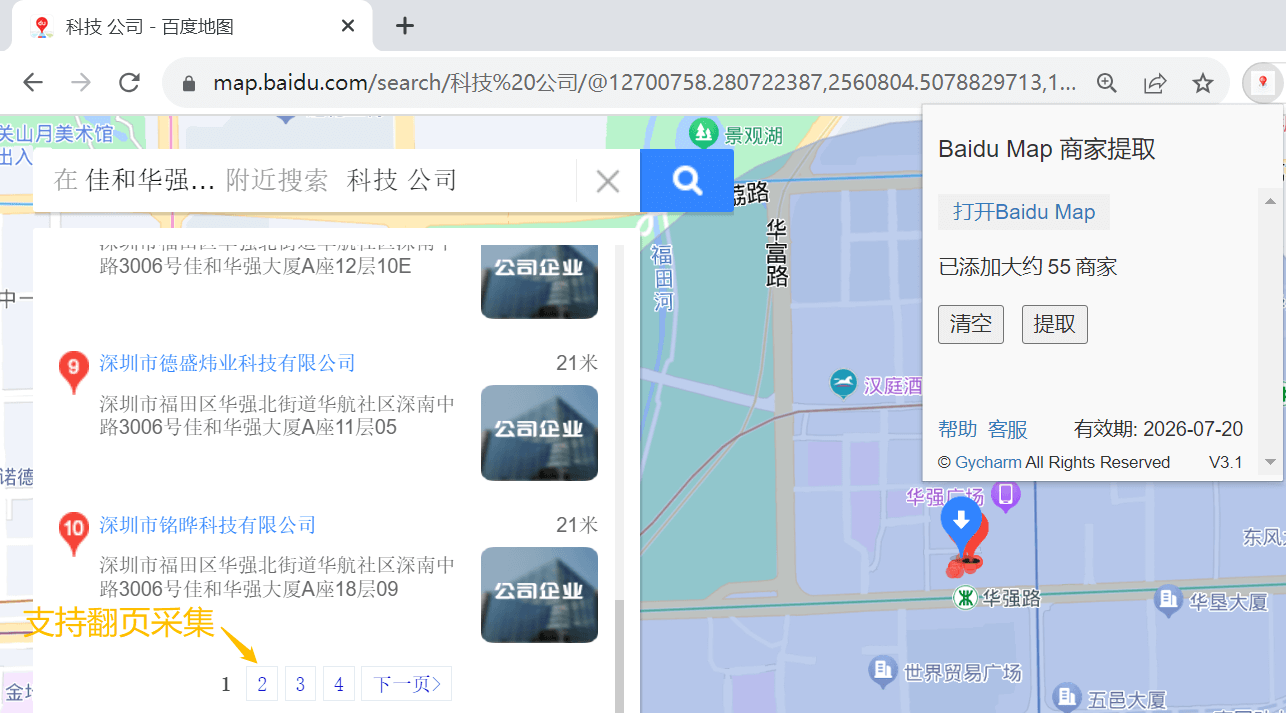This screenshot has width=1286, height=713.
Task: Click the 五邑大厦 building icon
Action: (1067, 696)
